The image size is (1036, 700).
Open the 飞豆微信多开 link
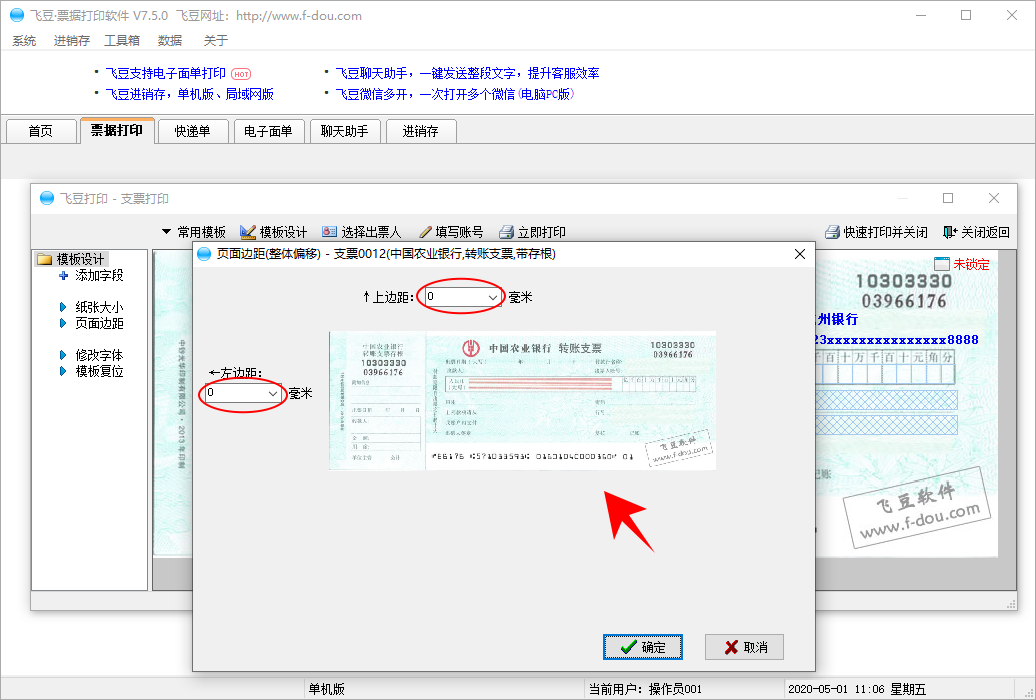point(455,95)
